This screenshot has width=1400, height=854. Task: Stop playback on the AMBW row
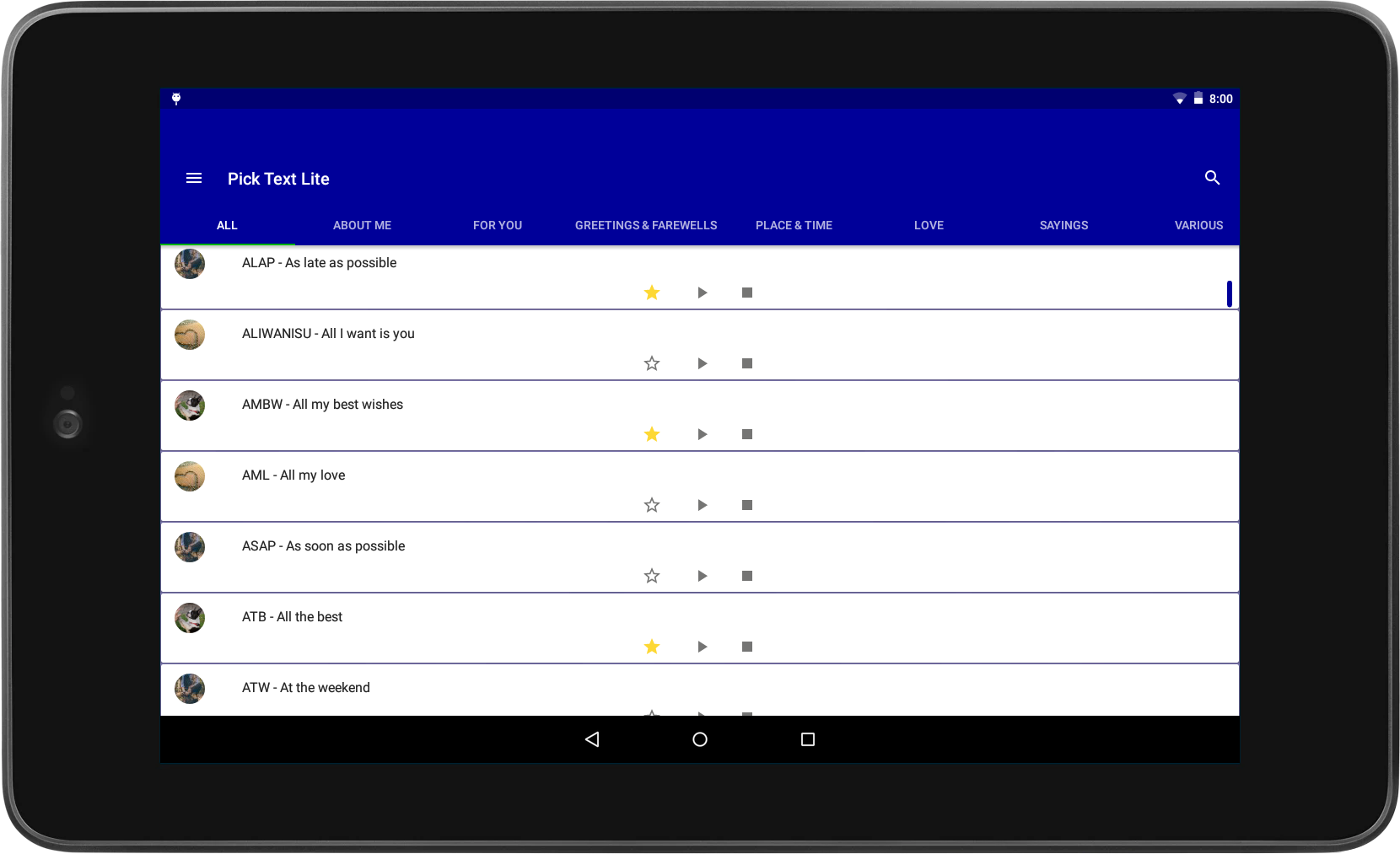pos(747,434)
